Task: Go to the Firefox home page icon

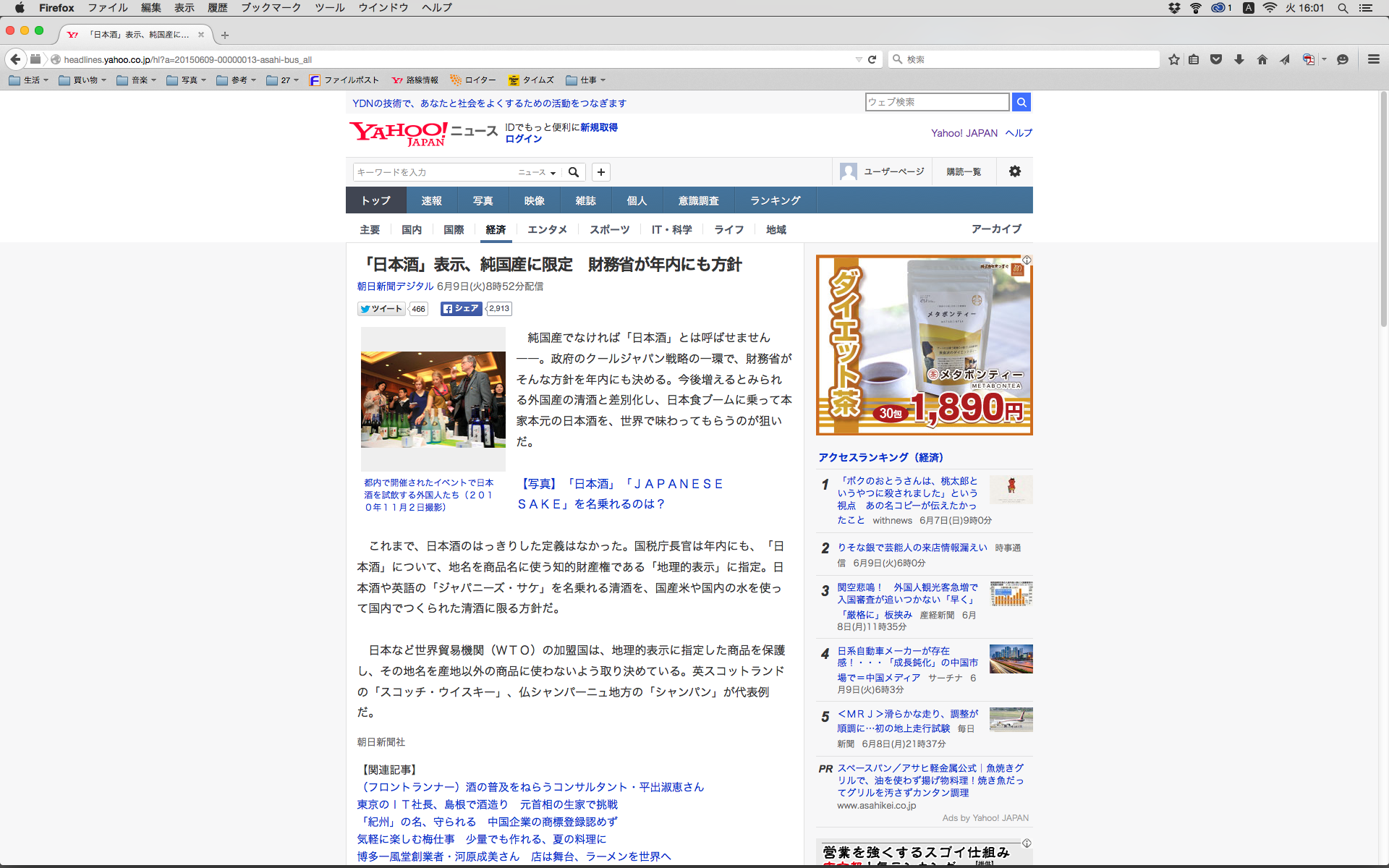Action: coord(1262,59)
